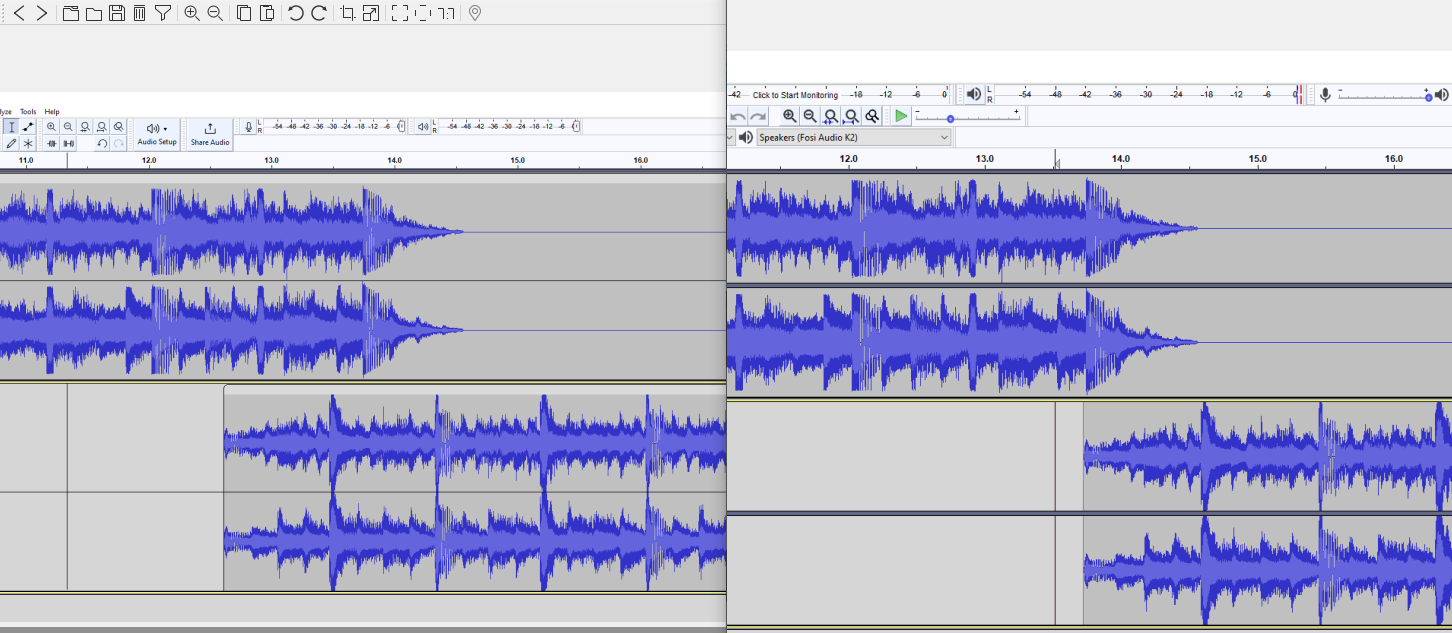The height and width of the screenshot is (633, 1452).
Task: Click the playback speed slider handle
Action: 950,119
